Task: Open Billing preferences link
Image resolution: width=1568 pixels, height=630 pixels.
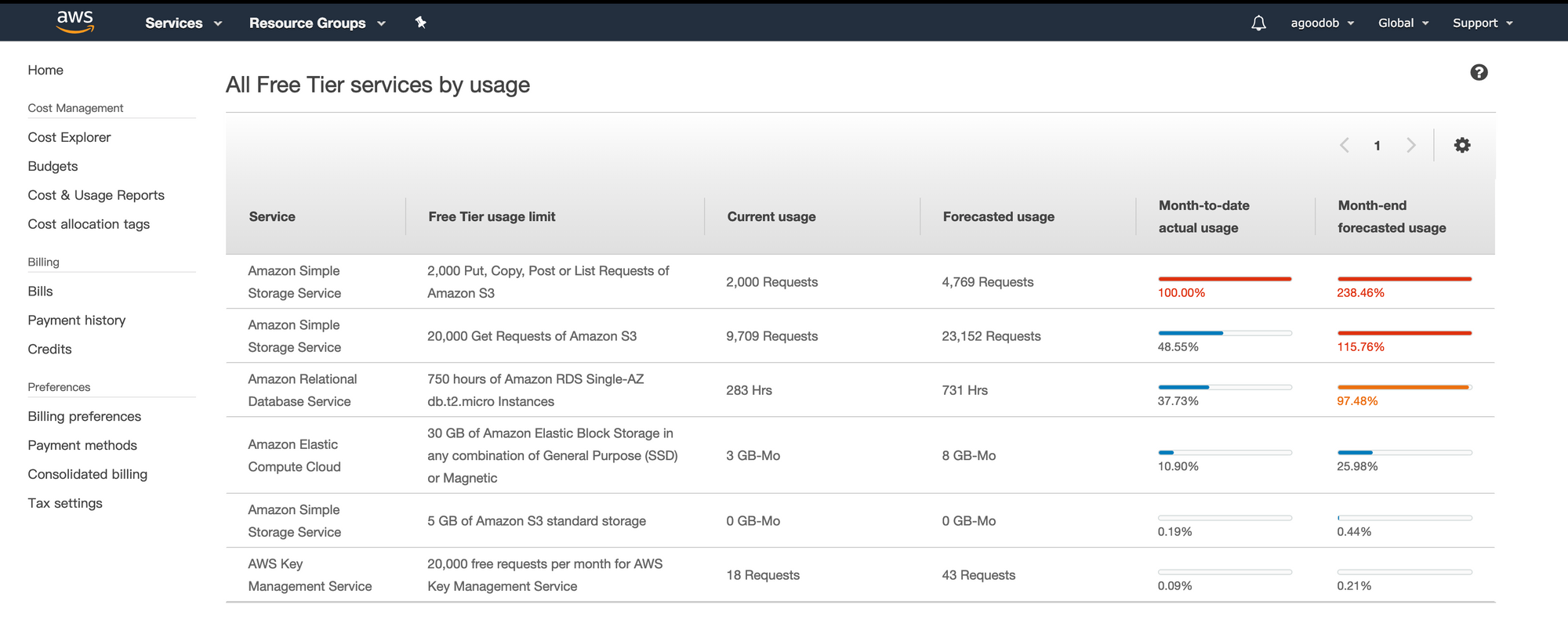Action: tap(84, 417)
